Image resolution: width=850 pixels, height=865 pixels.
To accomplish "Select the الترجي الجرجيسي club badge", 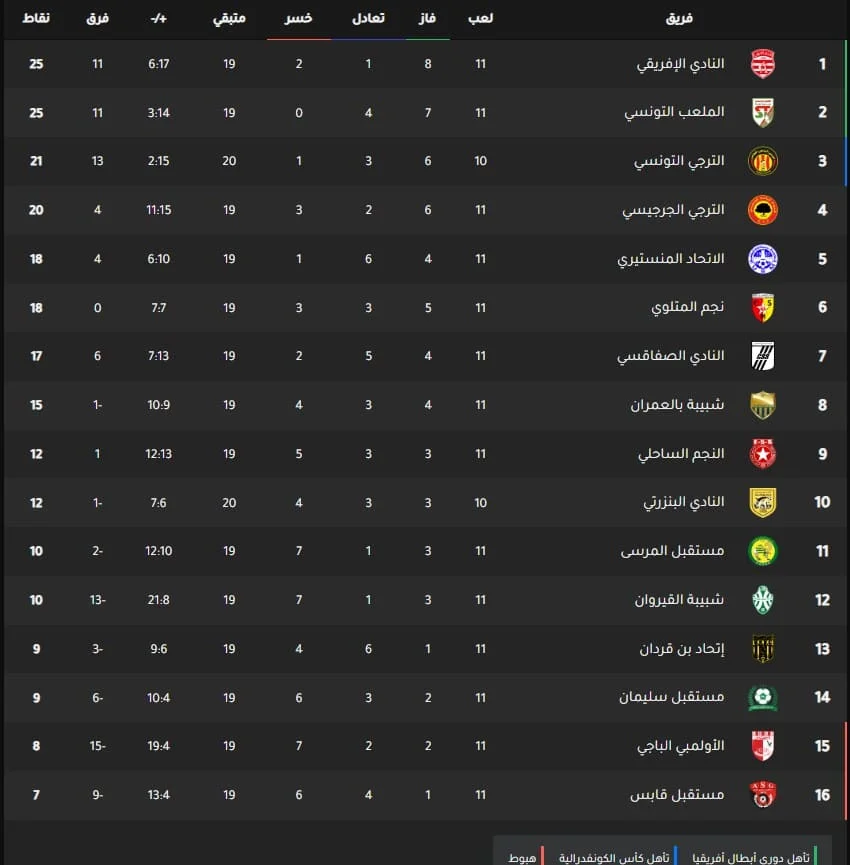I will tap(763, 210).
